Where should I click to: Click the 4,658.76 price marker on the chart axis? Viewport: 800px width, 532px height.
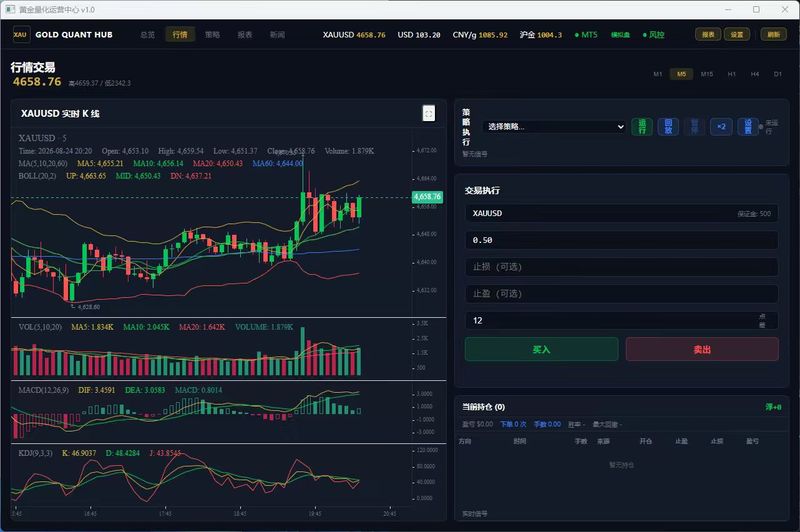pos(427,196)
